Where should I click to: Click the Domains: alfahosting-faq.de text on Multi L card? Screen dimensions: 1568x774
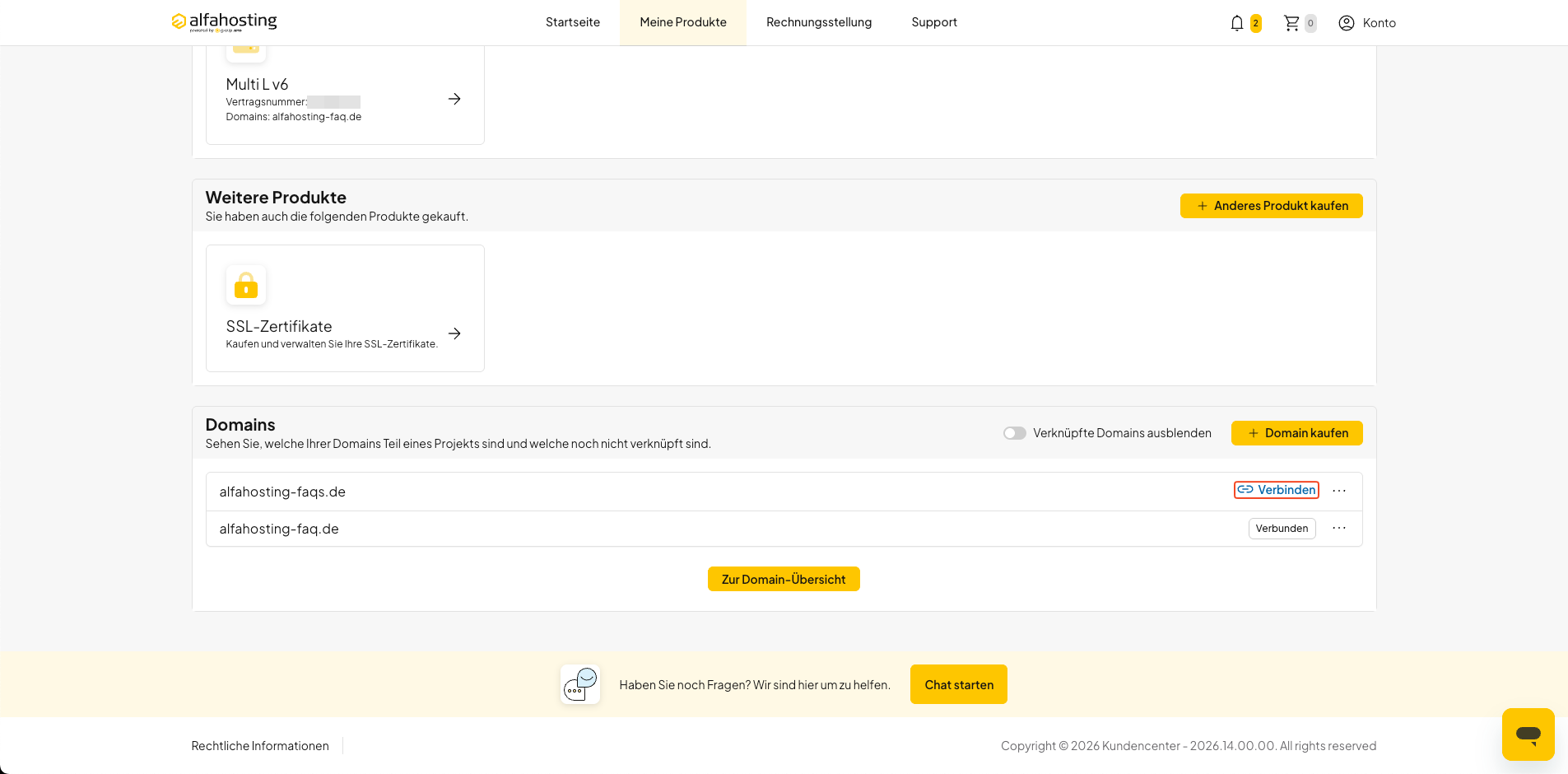coord(294,117)
